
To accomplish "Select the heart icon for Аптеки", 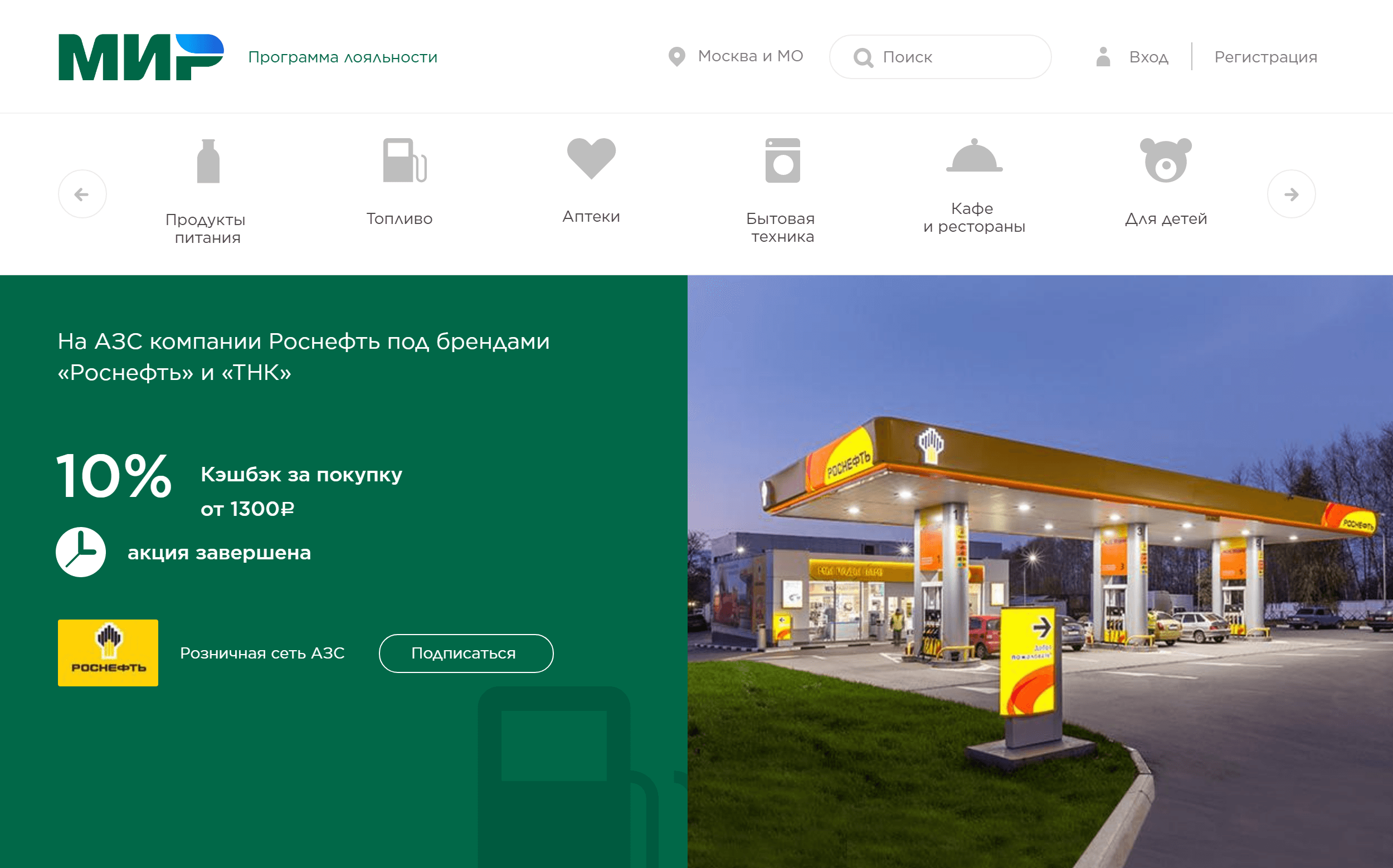I will pos(591,158).
